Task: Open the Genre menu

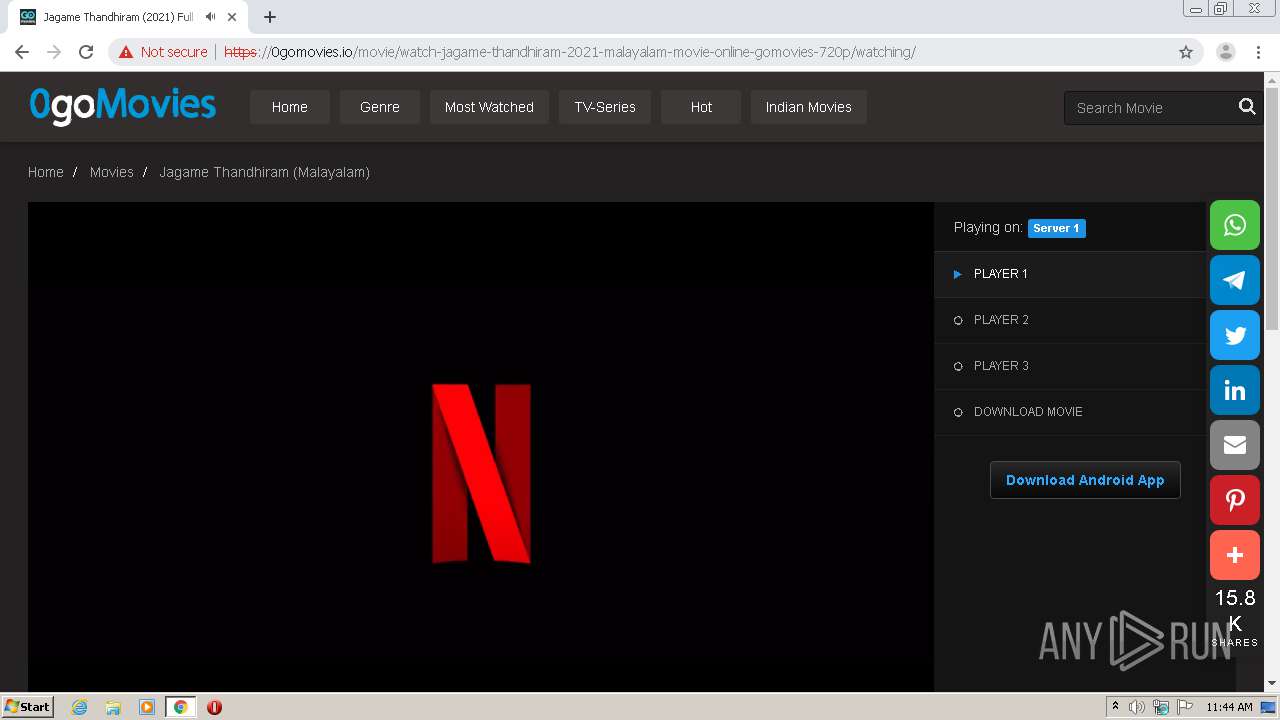Action: (380, 107)
